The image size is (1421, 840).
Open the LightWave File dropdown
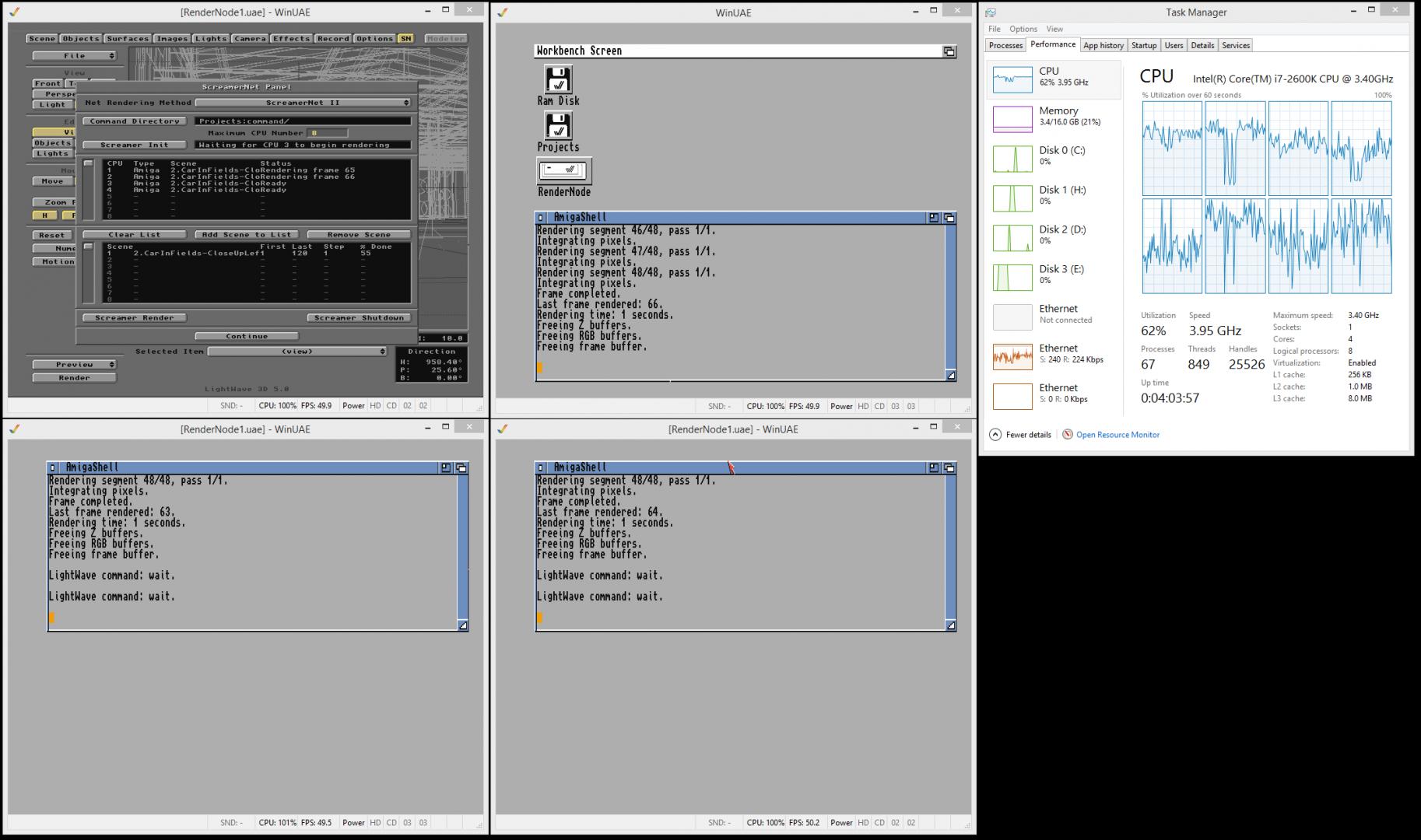click(74, 56)
